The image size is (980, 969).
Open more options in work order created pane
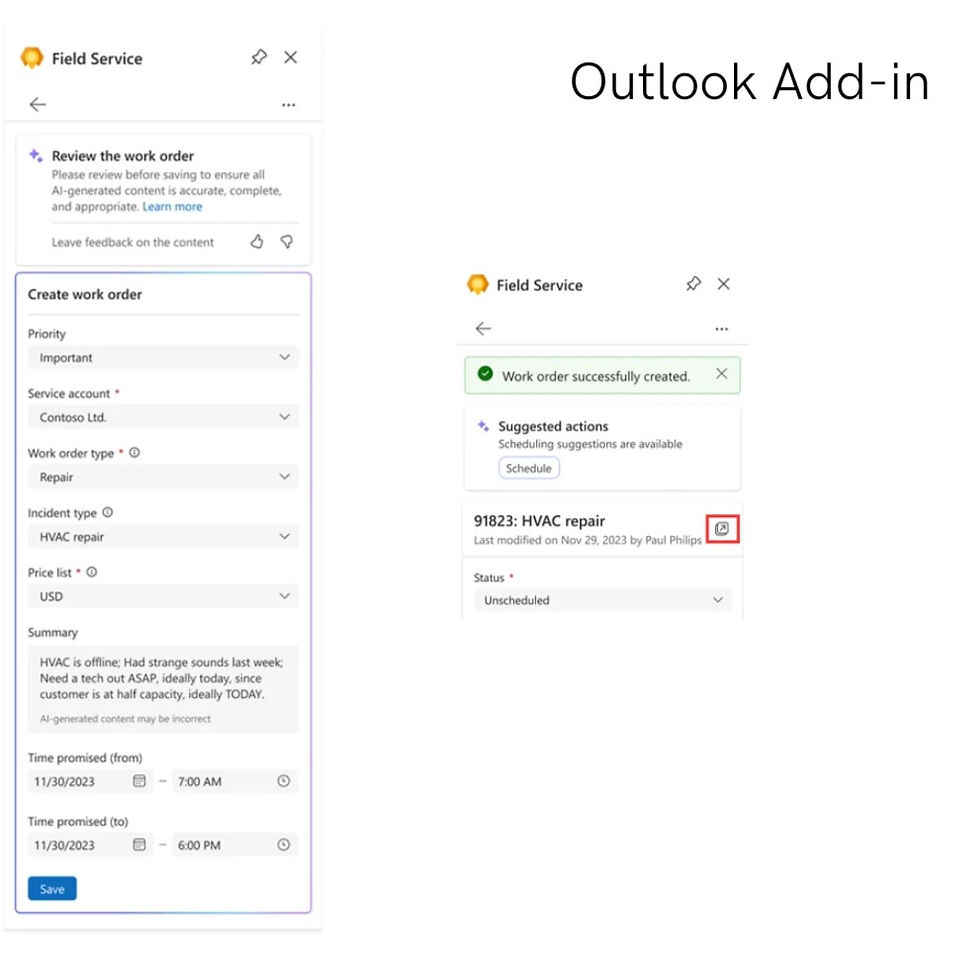pyautogui.click(x=721, y=329)
